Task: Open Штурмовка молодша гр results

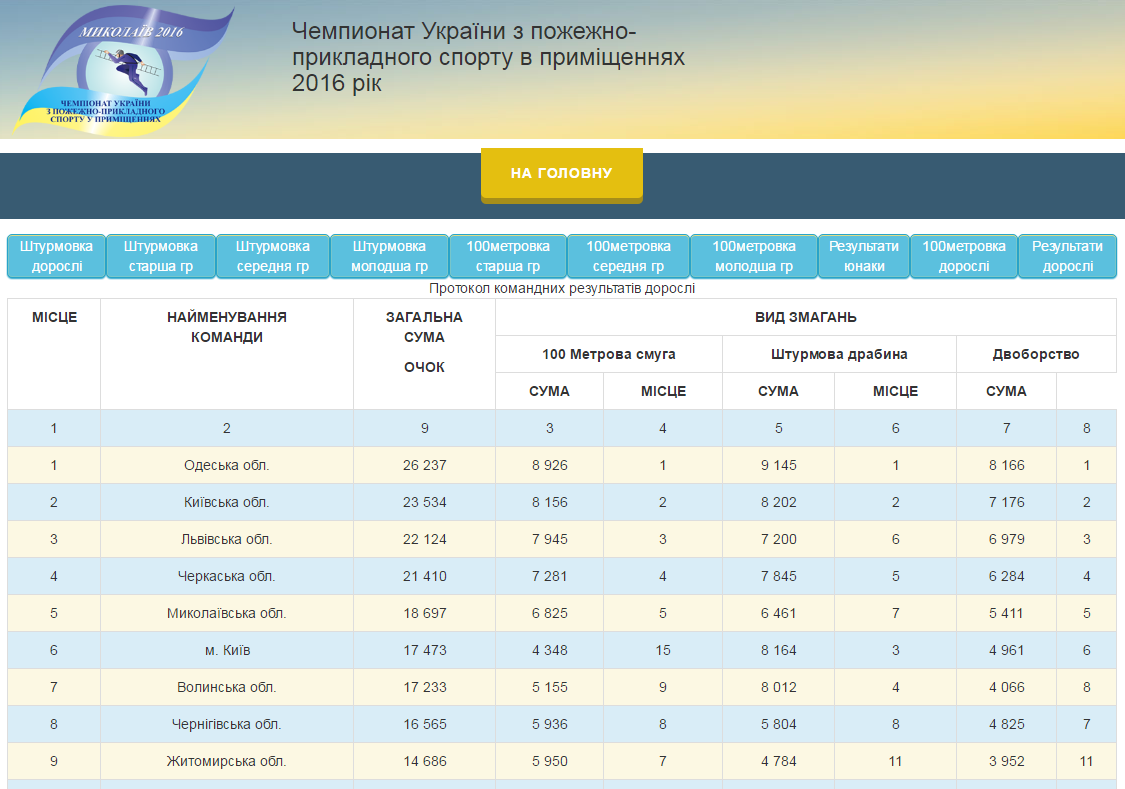Action: pos(389,256)
